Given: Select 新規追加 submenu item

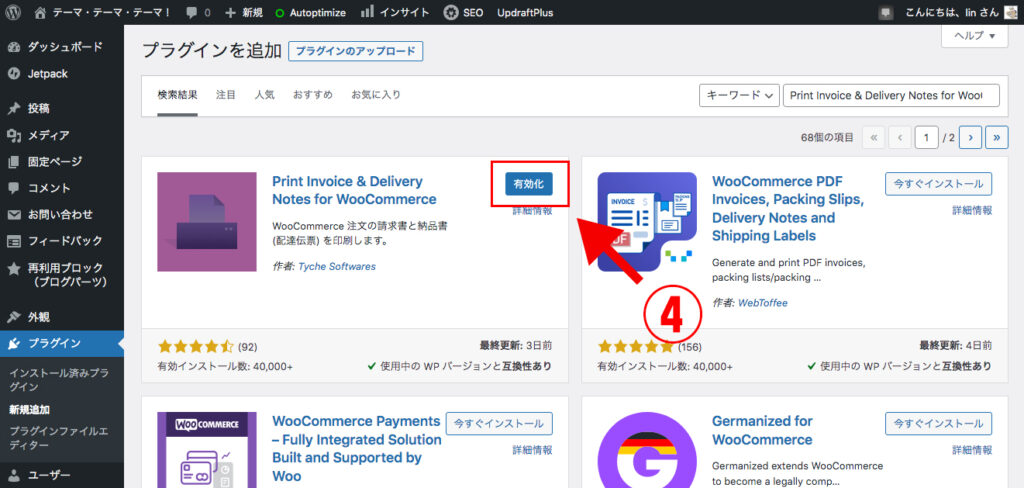Looking at the screenshot, I should tap(29, 410).
